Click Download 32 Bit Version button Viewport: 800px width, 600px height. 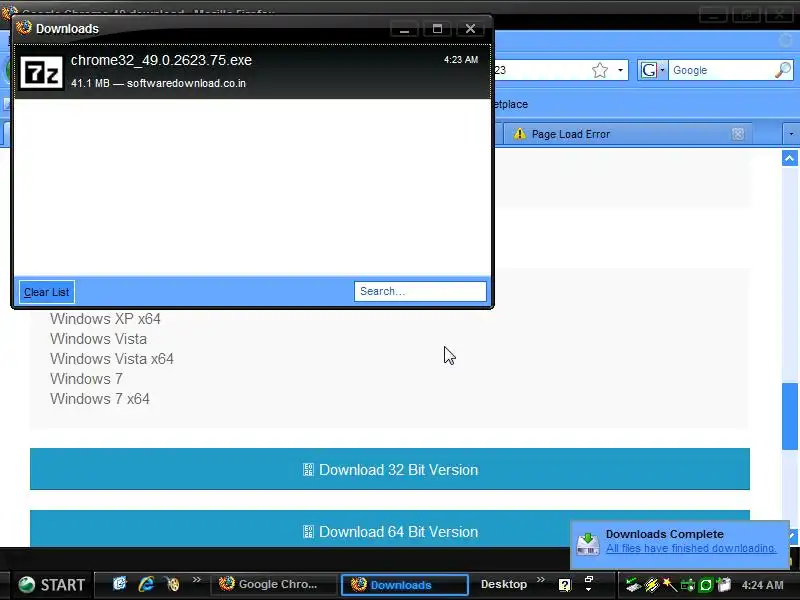tap(390, 469)
